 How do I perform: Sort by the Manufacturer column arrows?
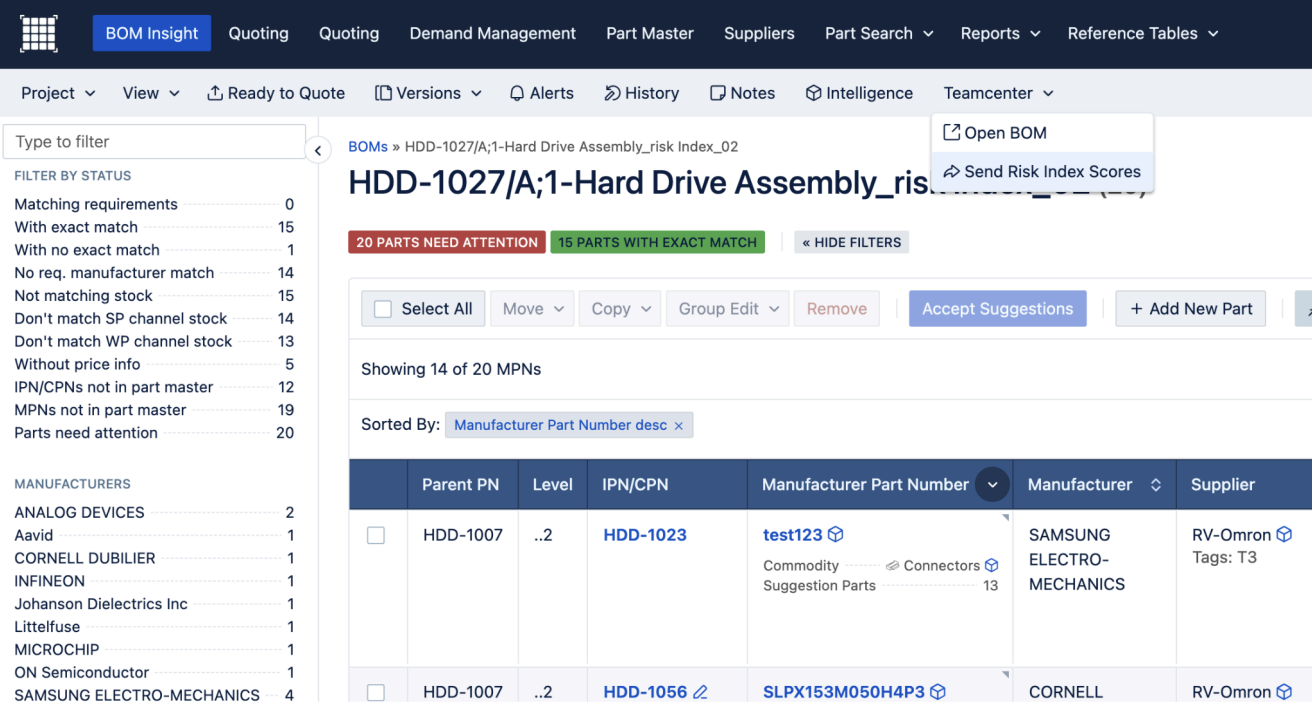[1155, 485]
